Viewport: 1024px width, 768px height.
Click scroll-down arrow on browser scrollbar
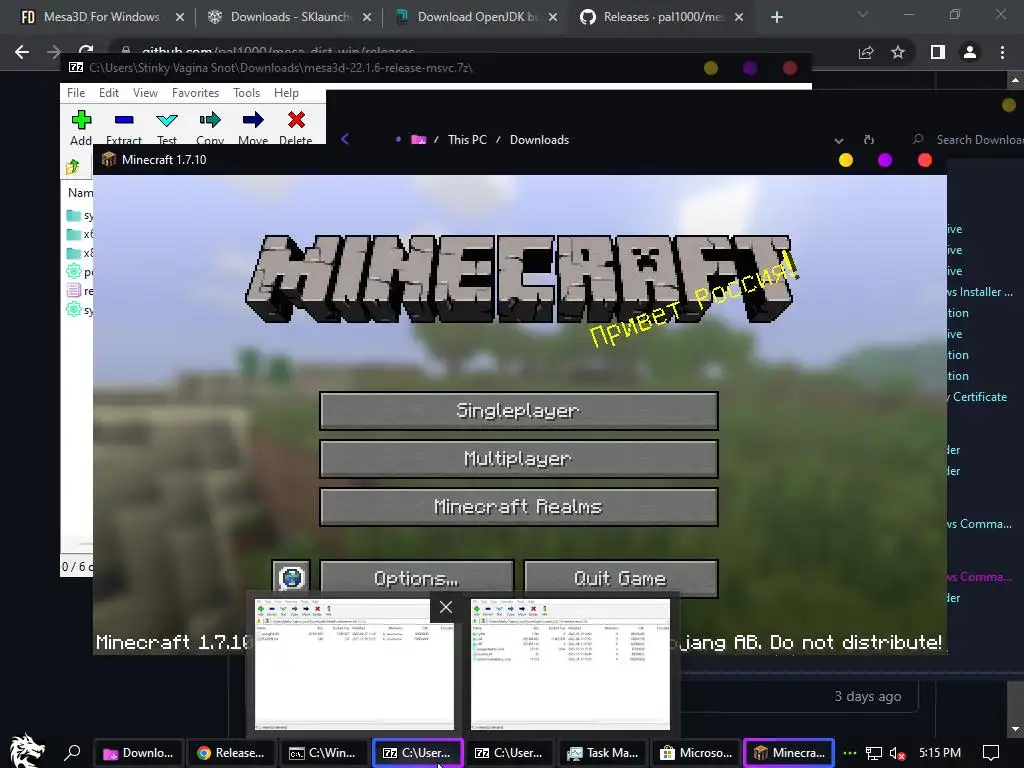click(1015, 728)
